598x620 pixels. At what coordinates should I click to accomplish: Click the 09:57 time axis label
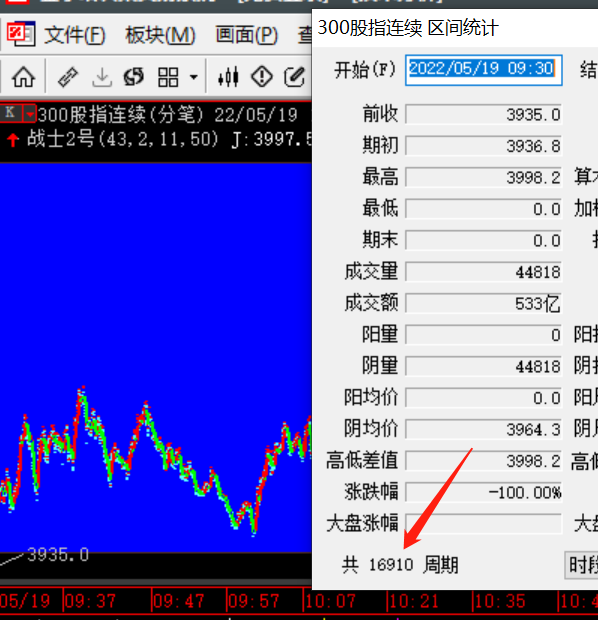[x=254, y=601]
